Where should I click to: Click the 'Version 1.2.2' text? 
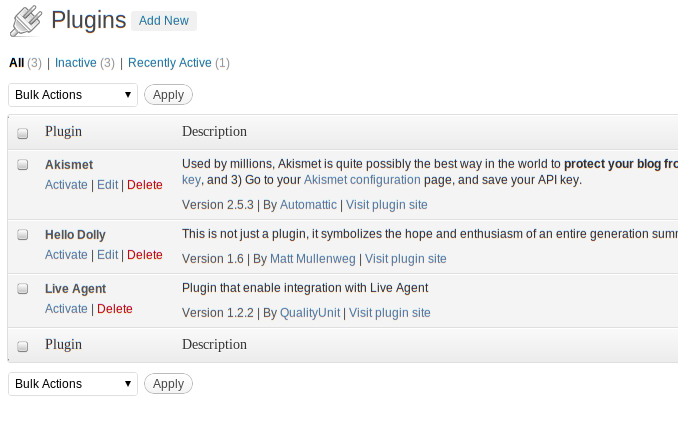(x=218, y=313)
